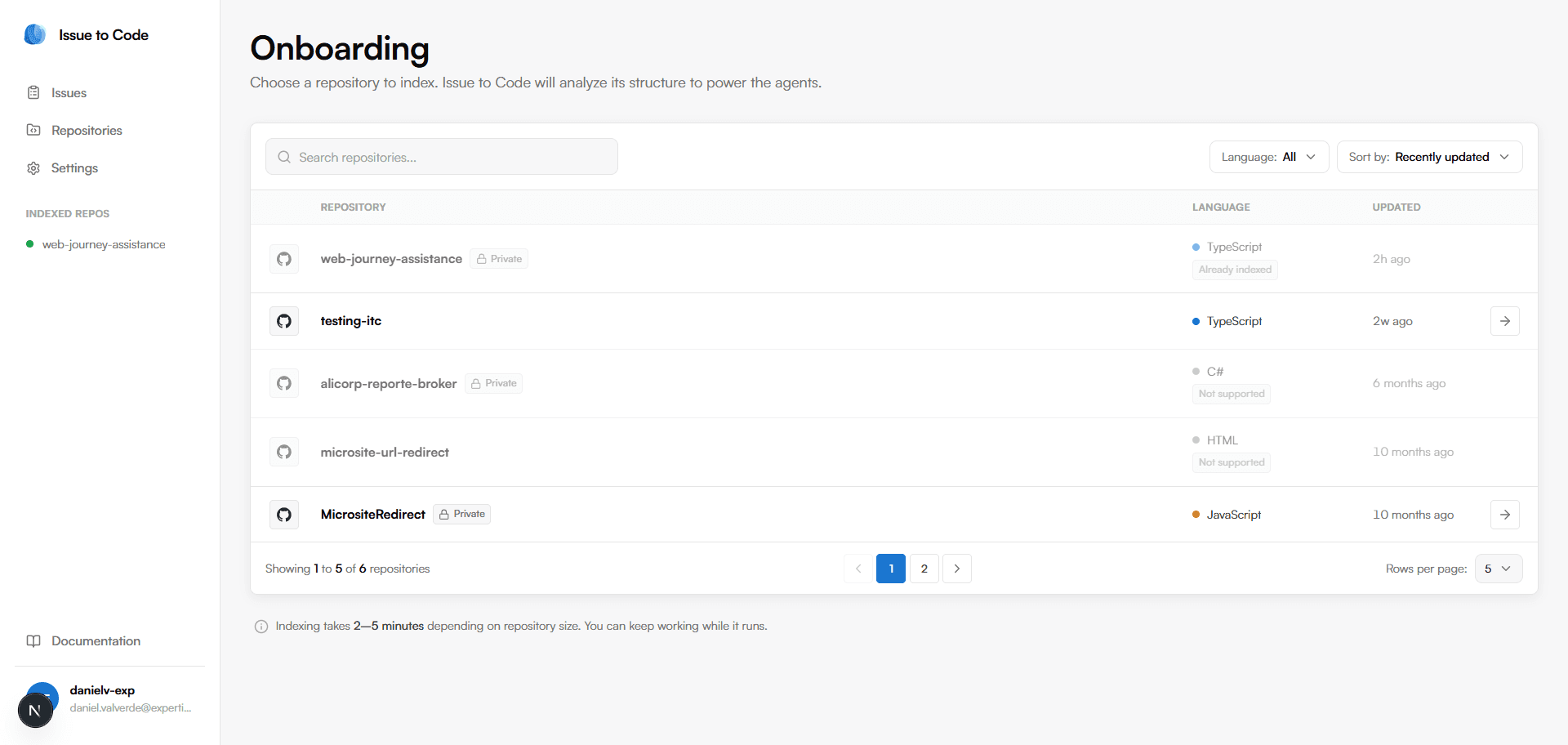Click Not supported badge under HTML
The width and height of the screenshot is (1568, 745).
tap(1232, 462)
